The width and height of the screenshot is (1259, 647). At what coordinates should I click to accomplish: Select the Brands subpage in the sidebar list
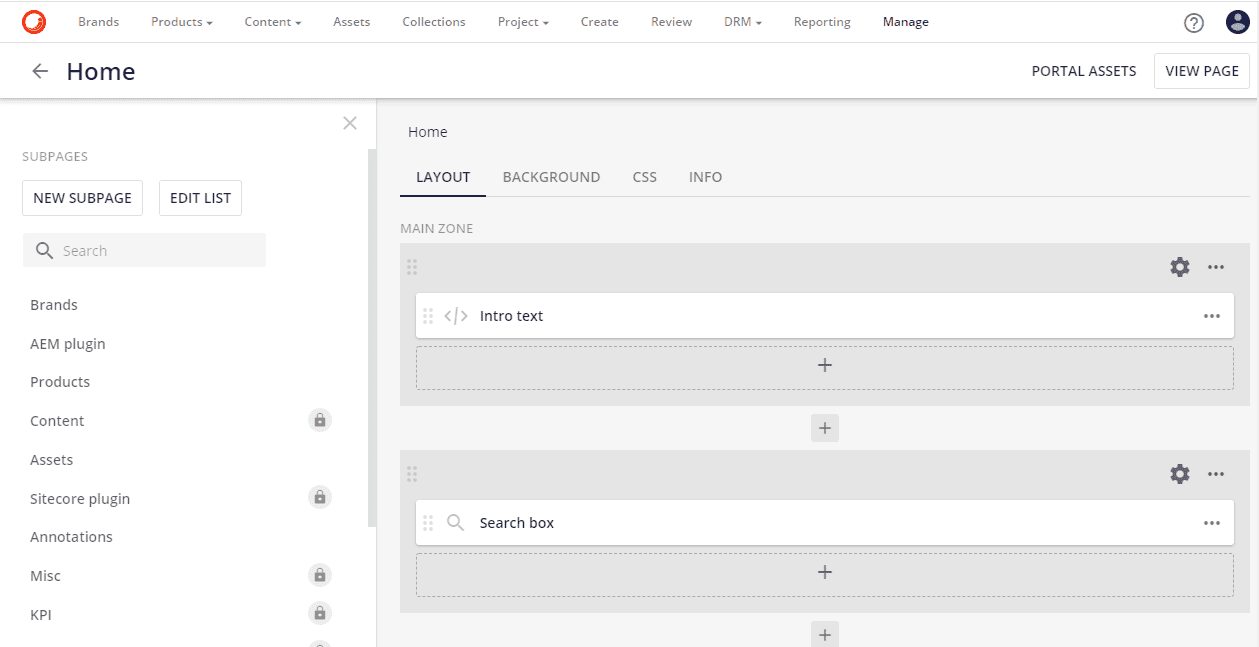54,305
